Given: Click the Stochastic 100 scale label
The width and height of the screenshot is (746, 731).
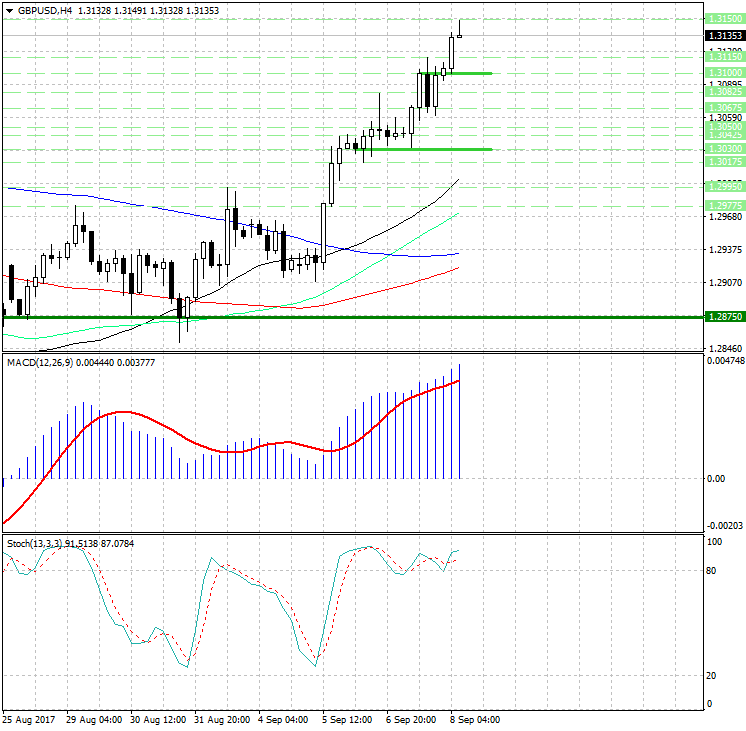Looking at the screenshot, I should (x=715, y=542).
